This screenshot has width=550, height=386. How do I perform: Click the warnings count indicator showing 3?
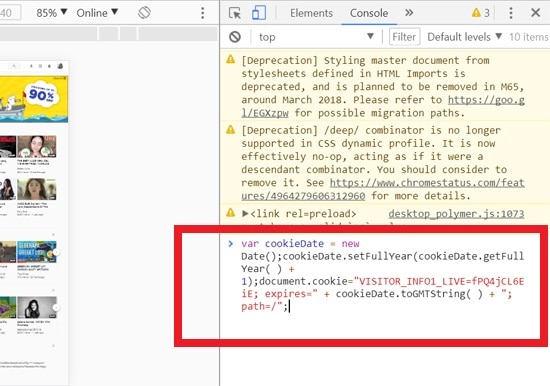(481, 13)
